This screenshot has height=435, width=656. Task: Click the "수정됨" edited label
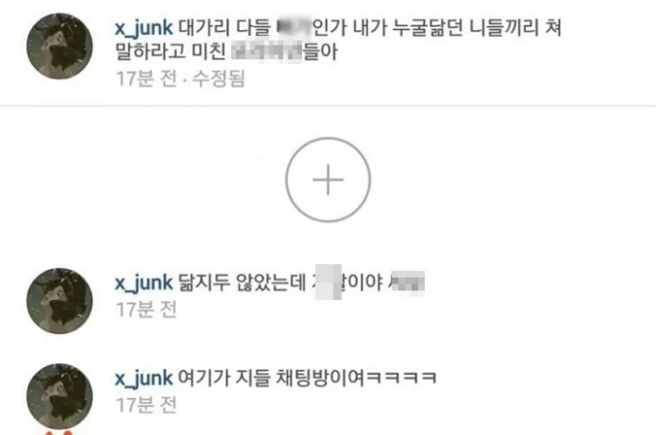tap(218, 79)
